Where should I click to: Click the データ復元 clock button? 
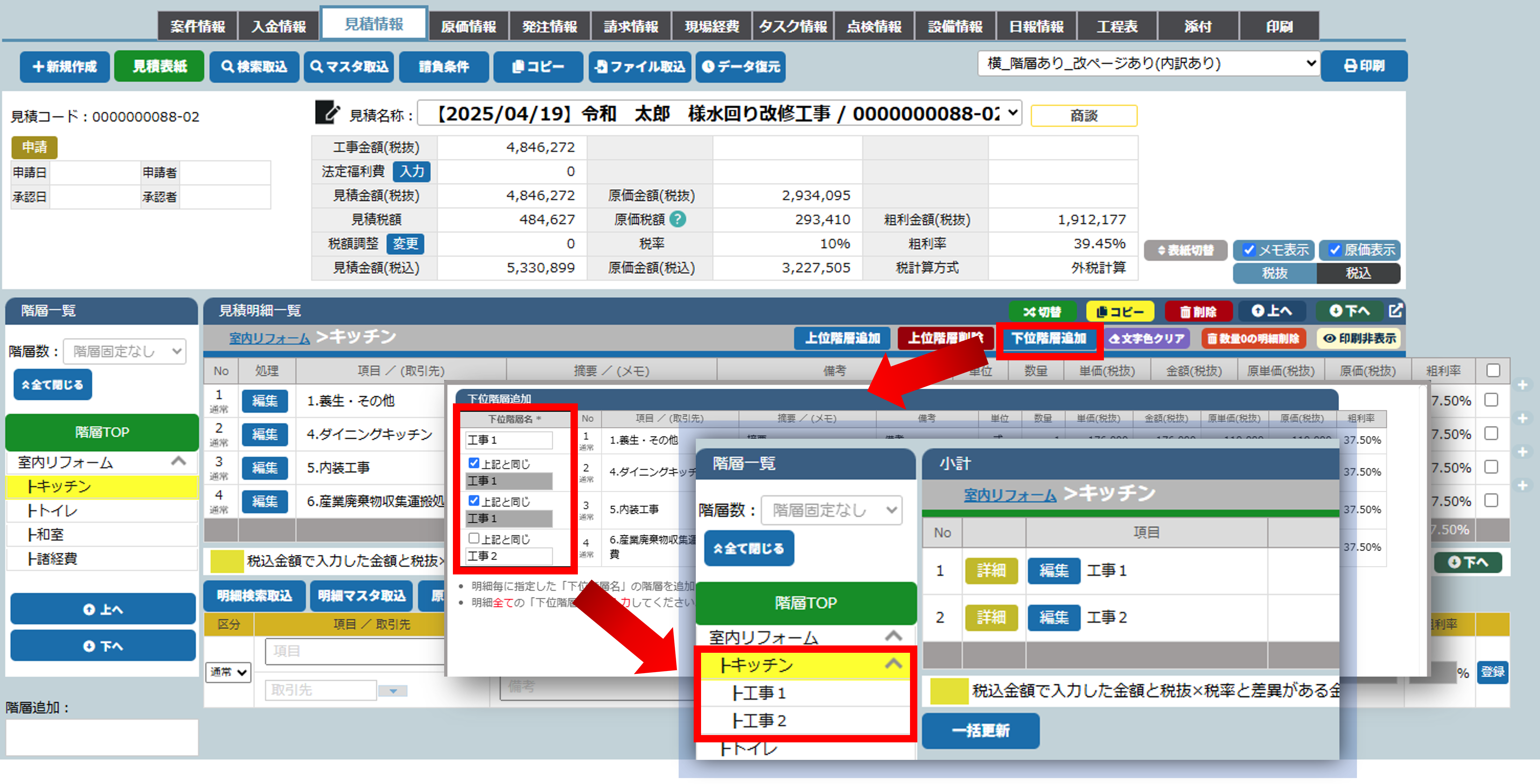740,66
